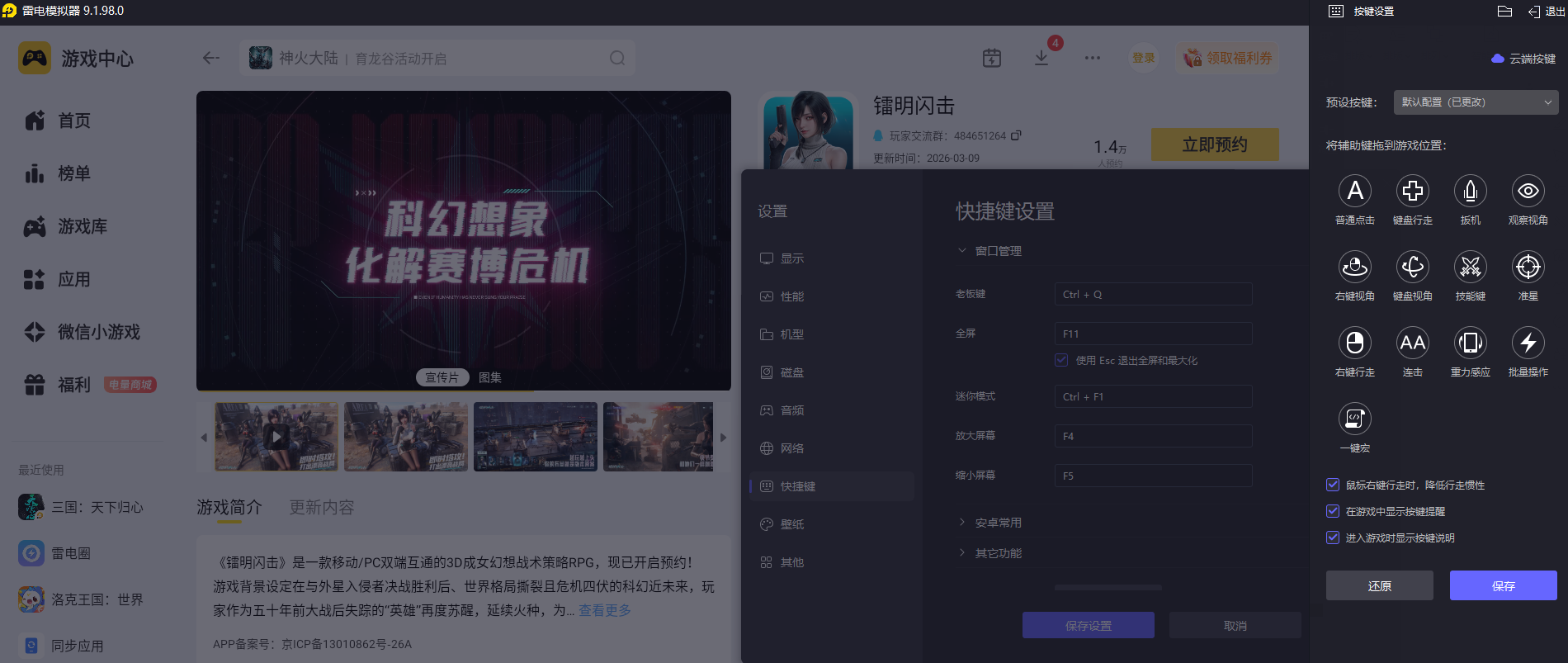Open 壁纸 settings tab
The height and width of the screenshot is (663, 1568).
[x=832, y=524]
